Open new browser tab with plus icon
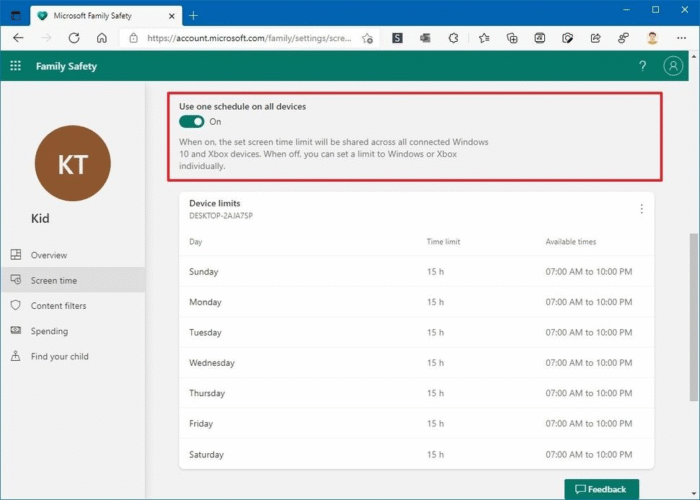Image resolution: width=700 pixels, height=500 pixels. click(x=194, y=15)
